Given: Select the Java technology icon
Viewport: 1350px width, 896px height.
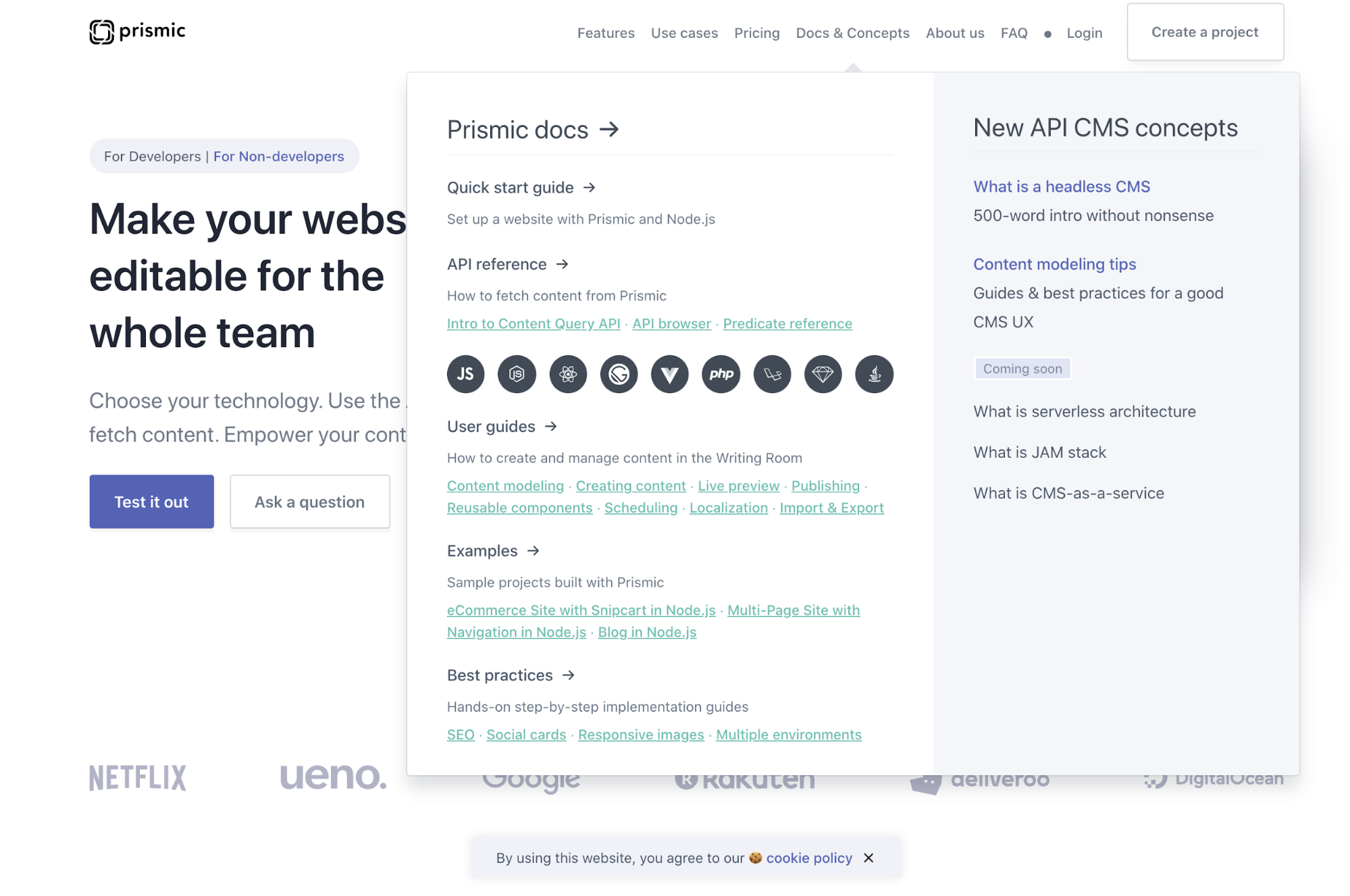Looking at the screenshot, I should 873,374.
